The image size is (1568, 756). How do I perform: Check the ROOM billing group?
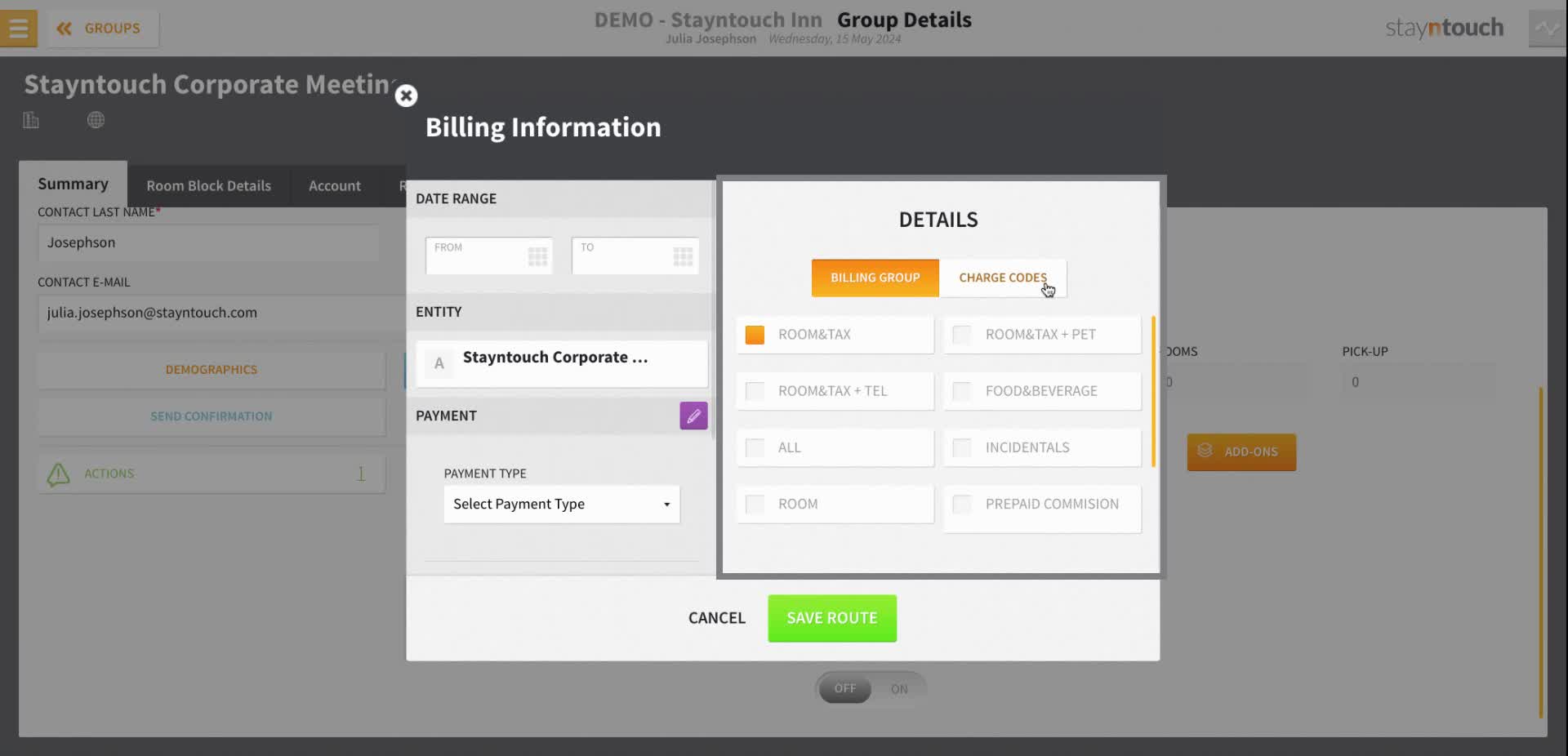tap(835, 504)
